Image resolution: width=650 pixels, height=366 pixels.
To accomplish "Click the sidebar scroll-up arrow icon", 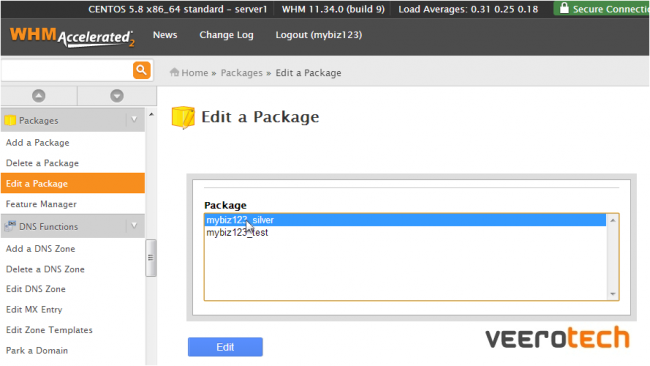I will tap(39, 96).
